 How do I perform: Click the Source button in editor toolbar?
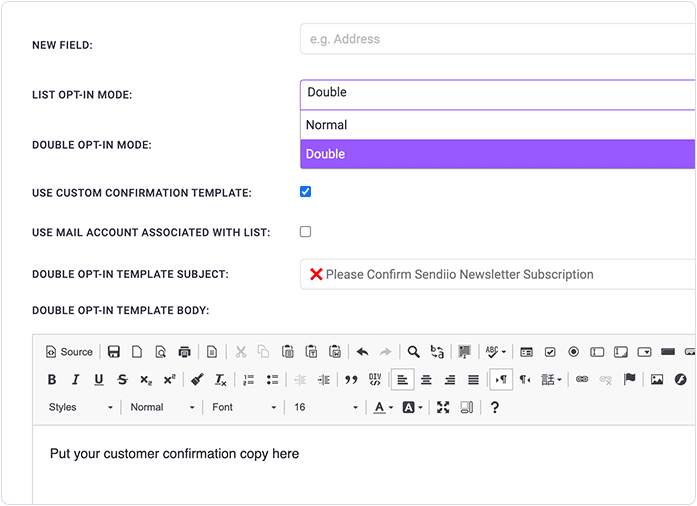click(x=69, y=352)
